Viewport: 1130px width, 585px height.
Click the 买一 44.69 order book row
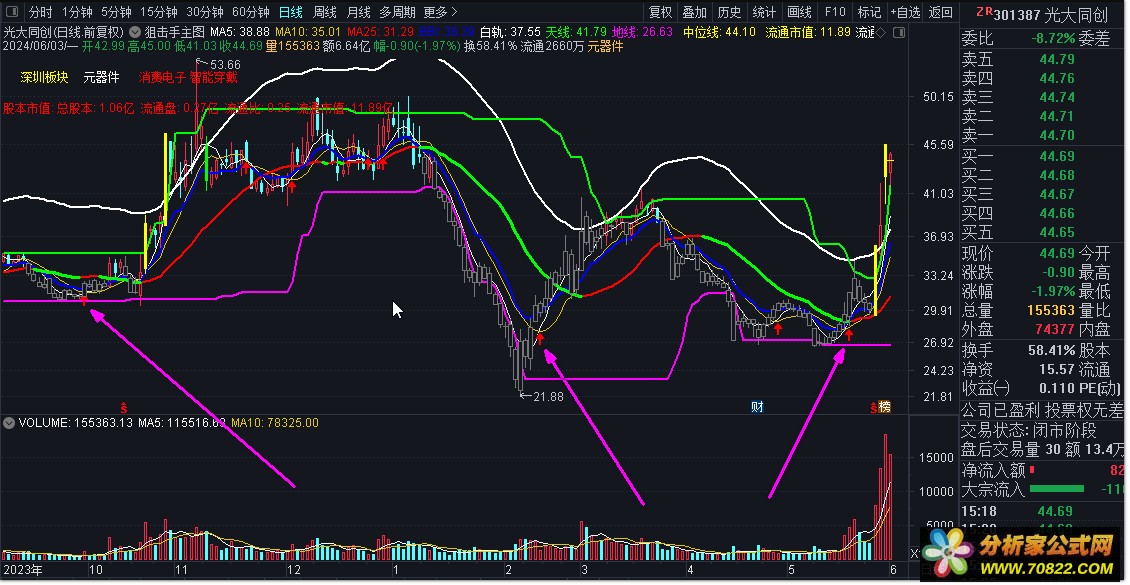pyautogui.click(x=1042, y=156)
